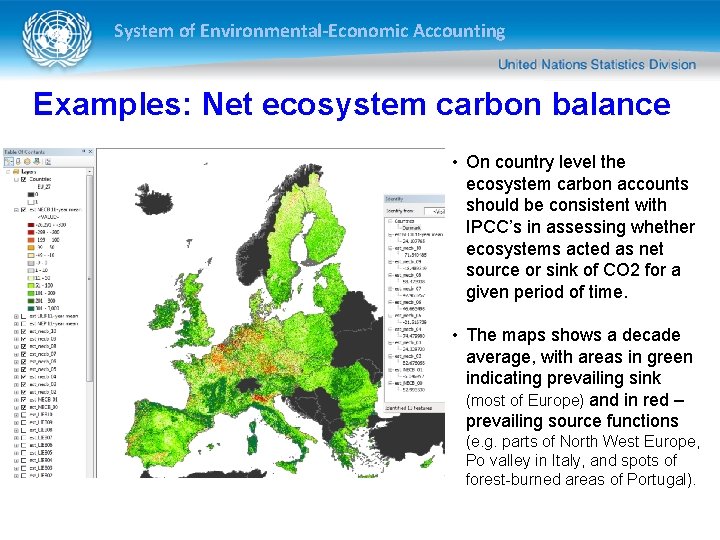720x540 pixels.
Task: Collapse the Countries layer legend
Action: (x=16, y=180)
